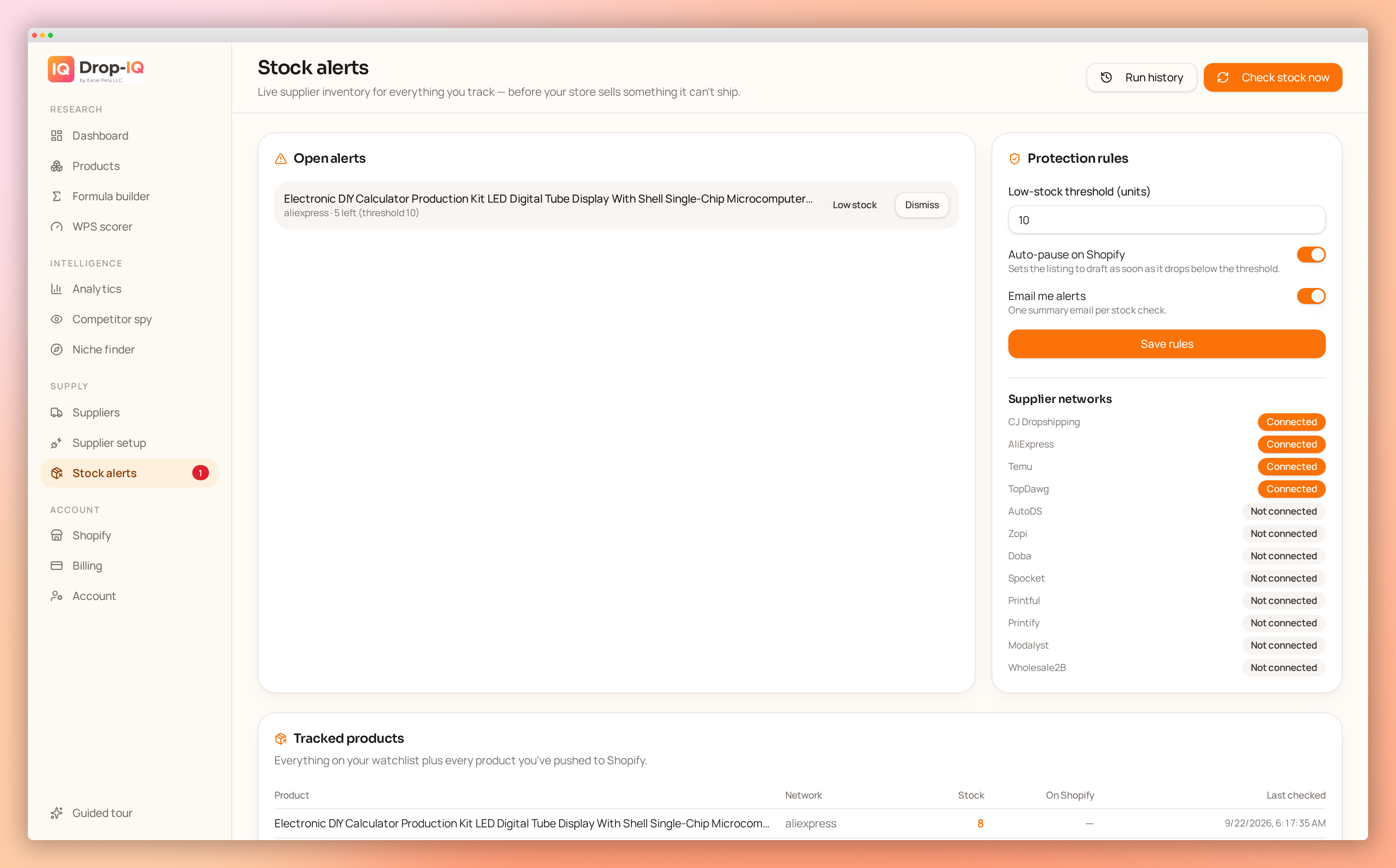The image size is (1396, 868).
Task: Click Temu's Connected badge
Action: pos(1291,467)
